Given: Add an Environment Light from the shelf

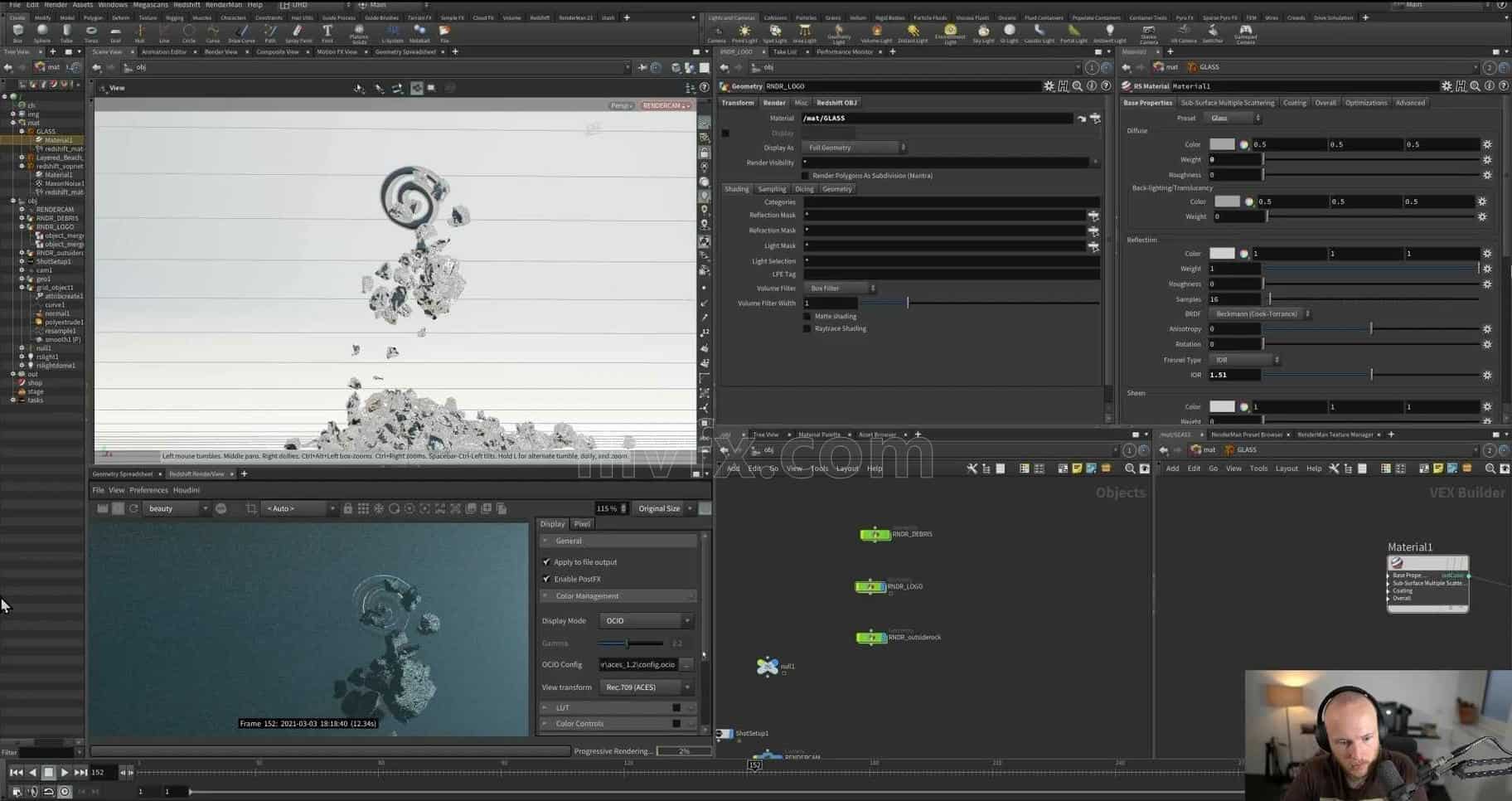Looking at the screenshot, I should [950, 34].
